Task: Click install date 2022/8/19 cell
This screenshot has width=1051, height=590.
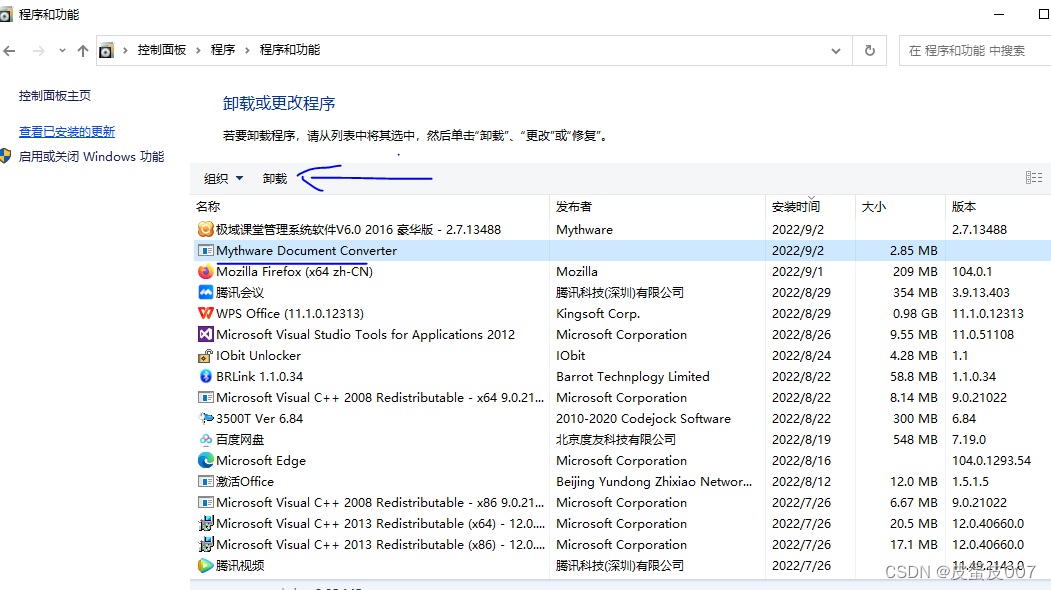Action: 801,439
